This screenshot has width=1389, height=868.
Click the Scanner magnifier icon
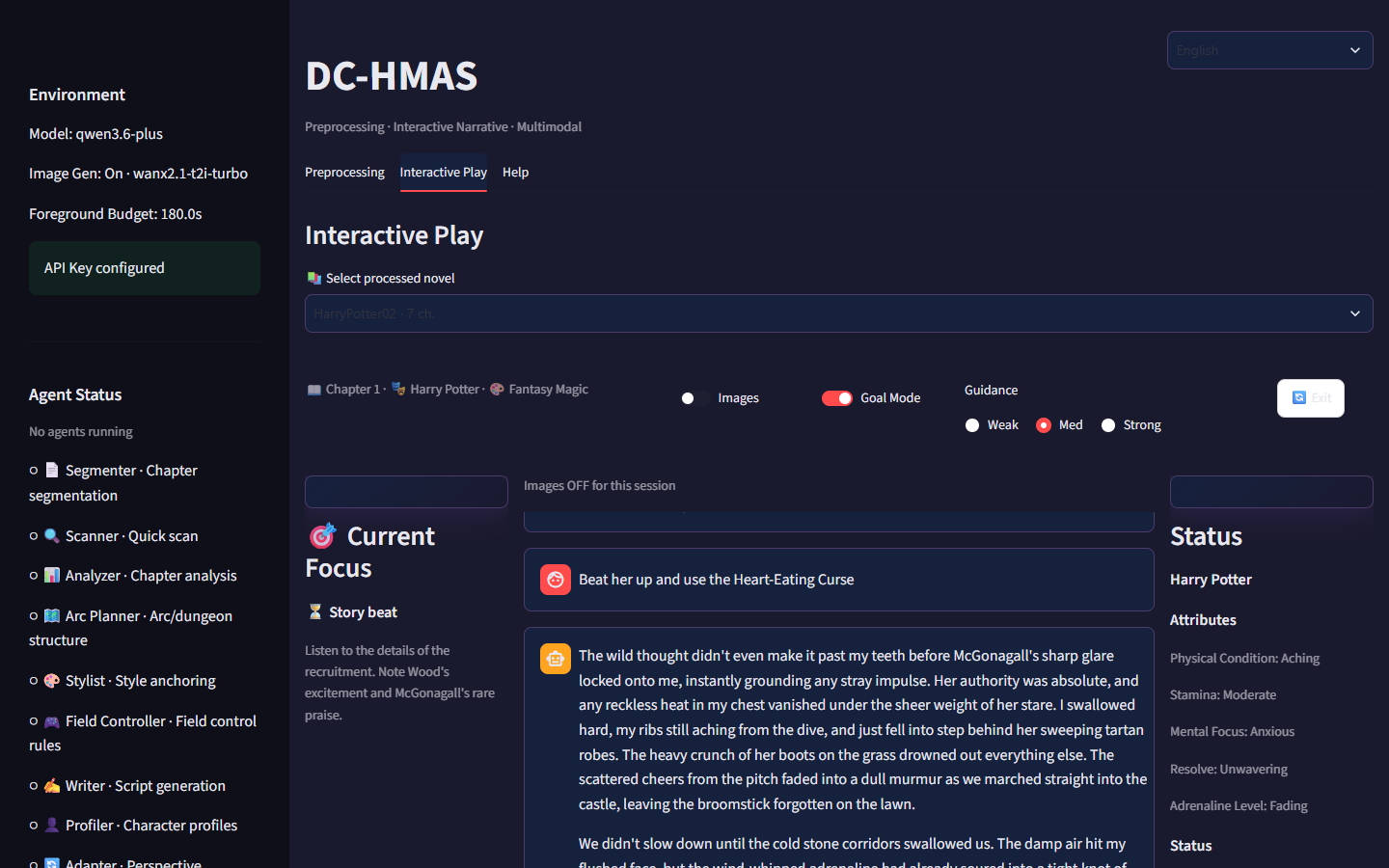point(52,535)
